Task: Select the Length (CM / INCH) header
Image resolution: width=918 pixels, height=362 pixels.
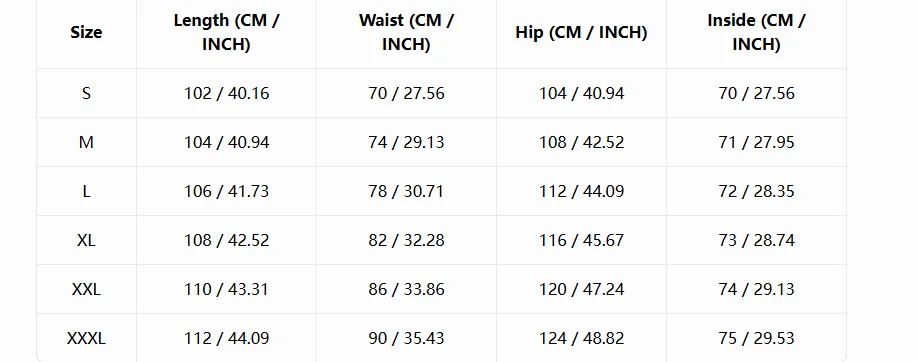Action: 227,32
